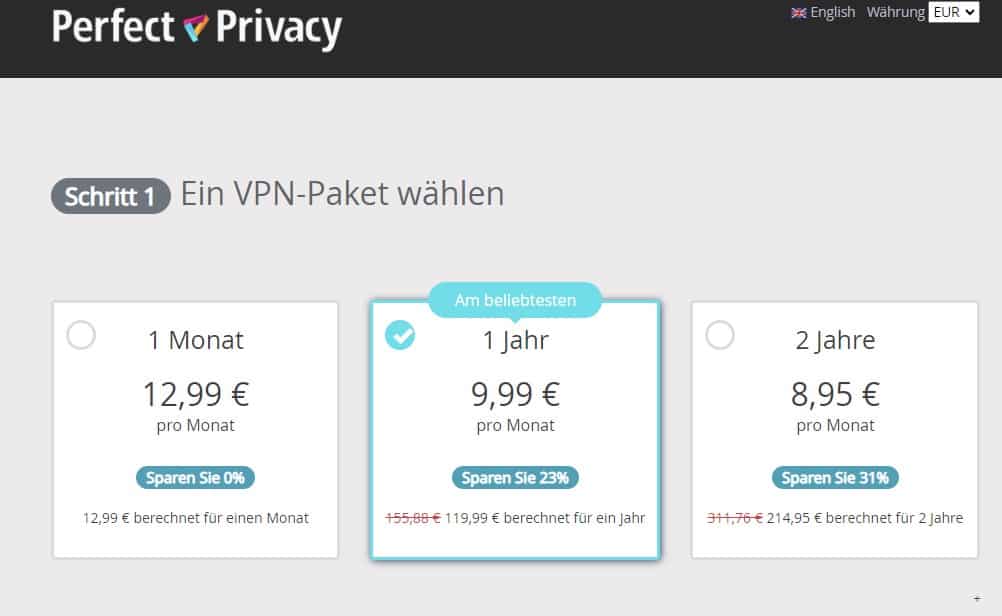
Task: Select the checked 1 Jahr radio button
Action: click(x=400, y=336)
